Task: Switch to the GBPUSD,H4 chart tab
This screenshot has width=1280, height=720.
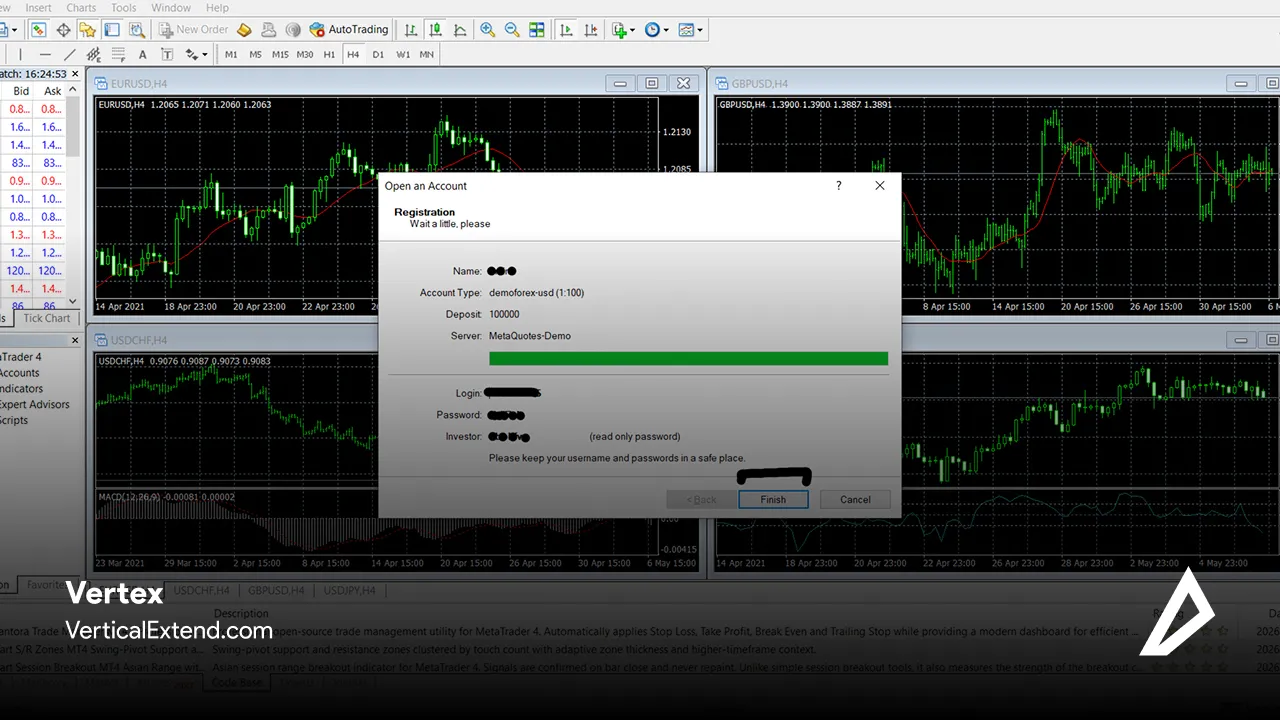Action: (276, 590)
